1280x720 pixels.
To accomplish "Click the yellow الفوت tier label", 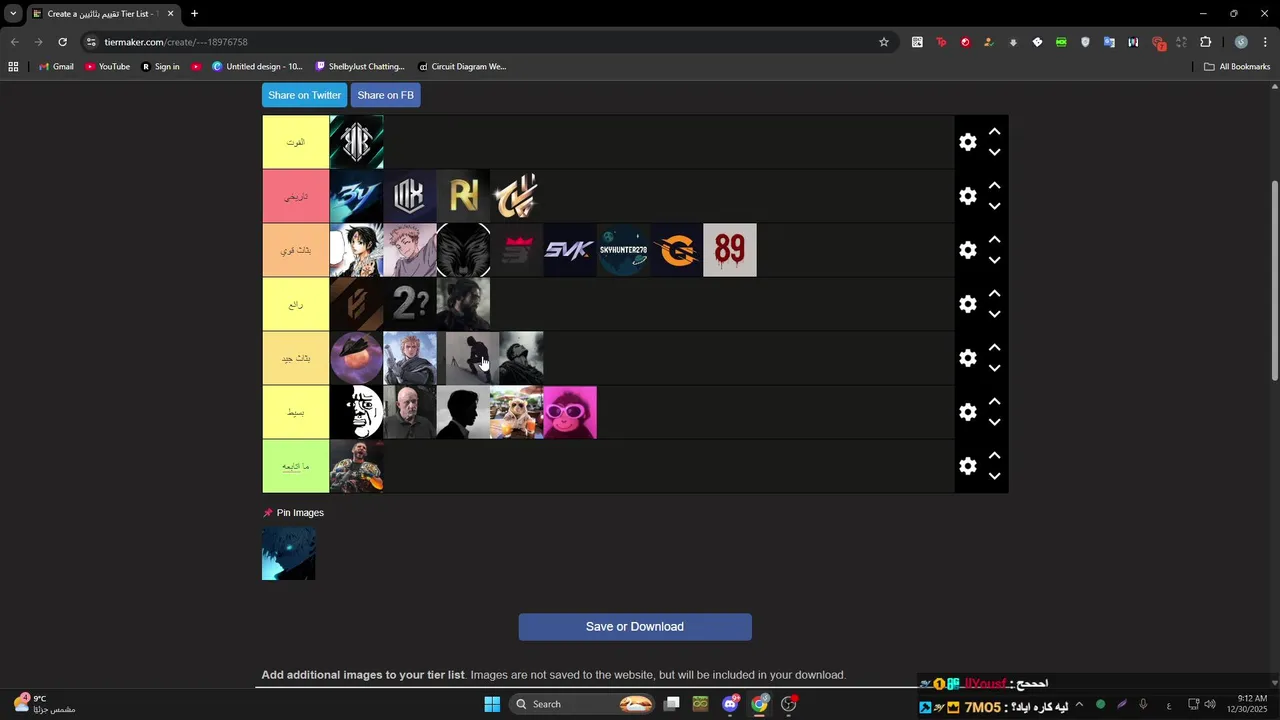I will click(296, 142).
